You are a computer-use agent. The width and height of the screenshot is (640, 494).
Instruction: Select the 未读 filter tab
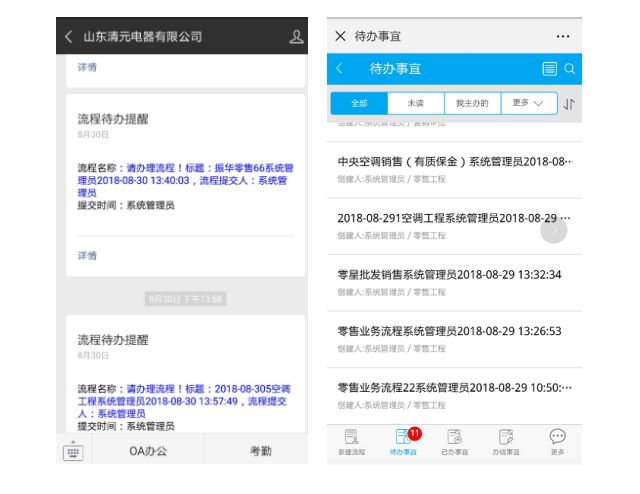tap(416, 103)
